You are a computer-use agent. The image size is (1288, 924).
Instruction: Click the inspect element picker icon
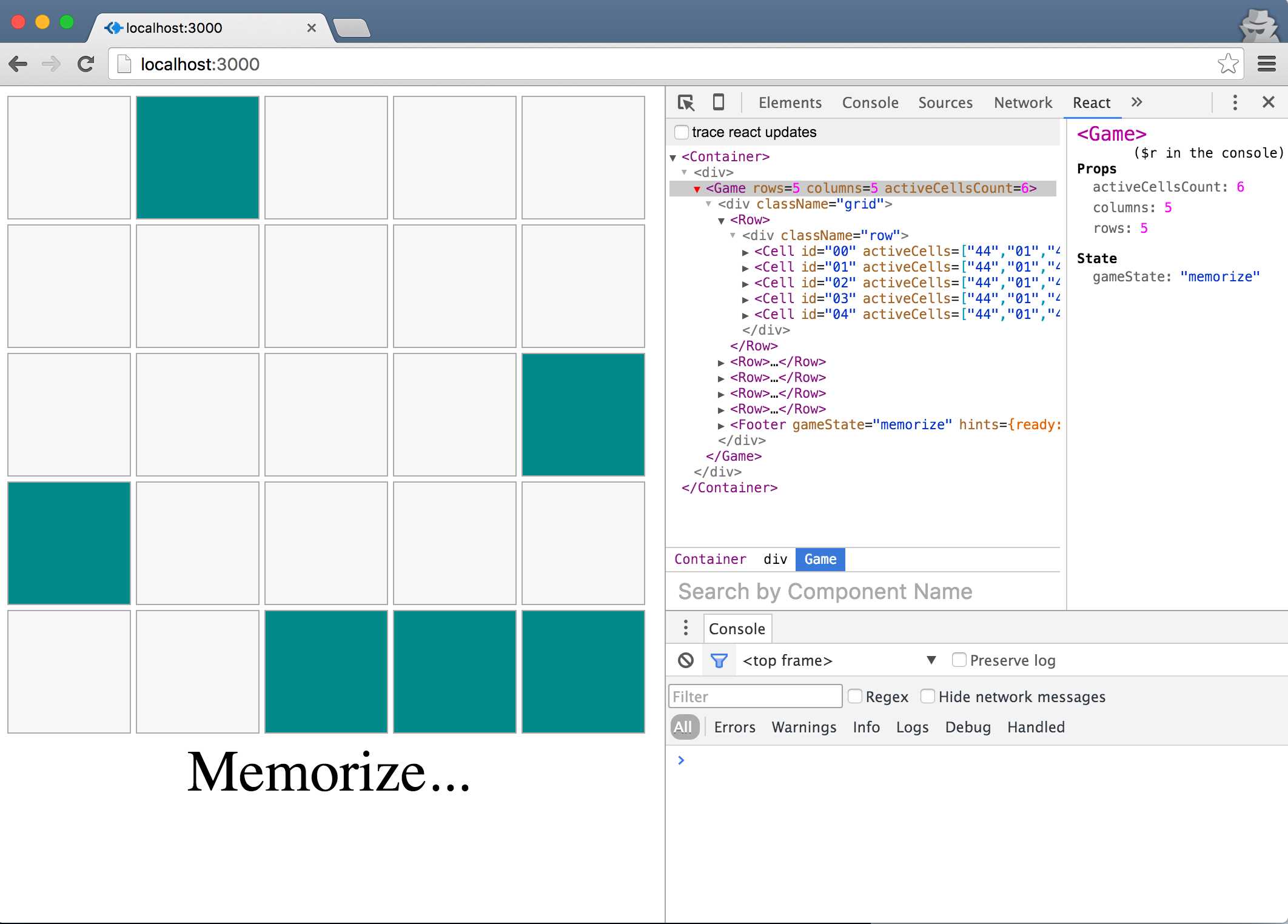686,102
